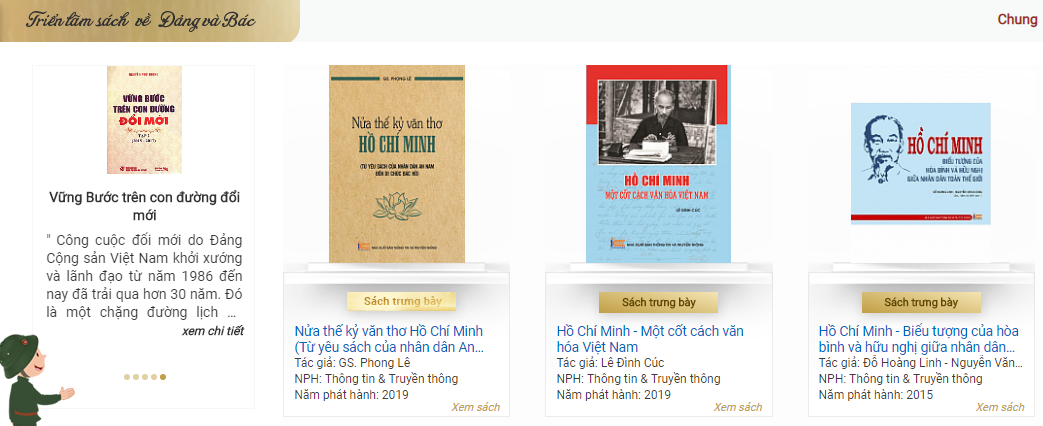Select the 'Triển lãm sách về Đảng và Bác' header tab
Image resolution: width=1043 pixels, height=426 pixels.
[x=141, y=20]
